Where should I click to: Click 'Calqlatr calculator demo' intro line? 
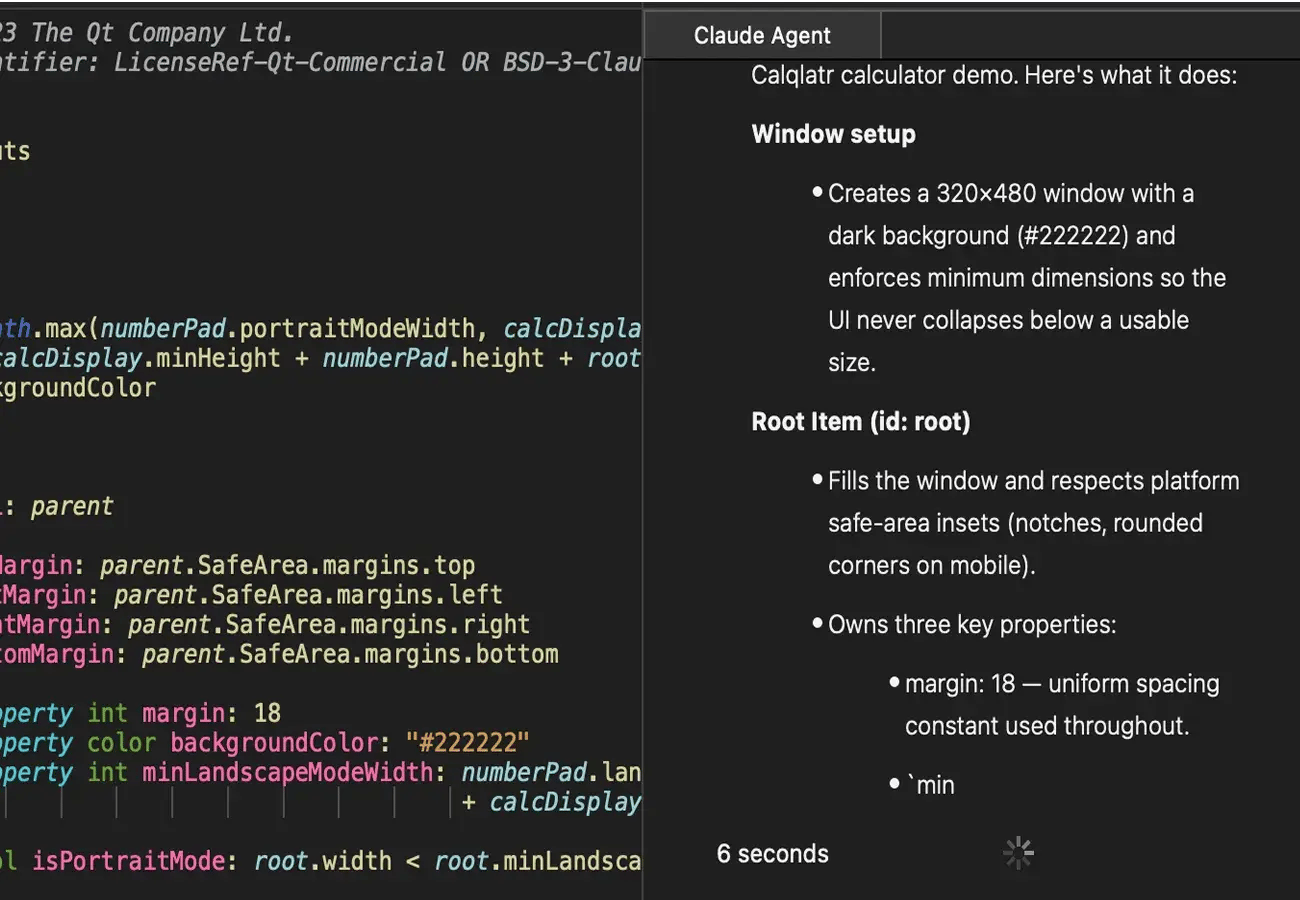click(994, 75)
